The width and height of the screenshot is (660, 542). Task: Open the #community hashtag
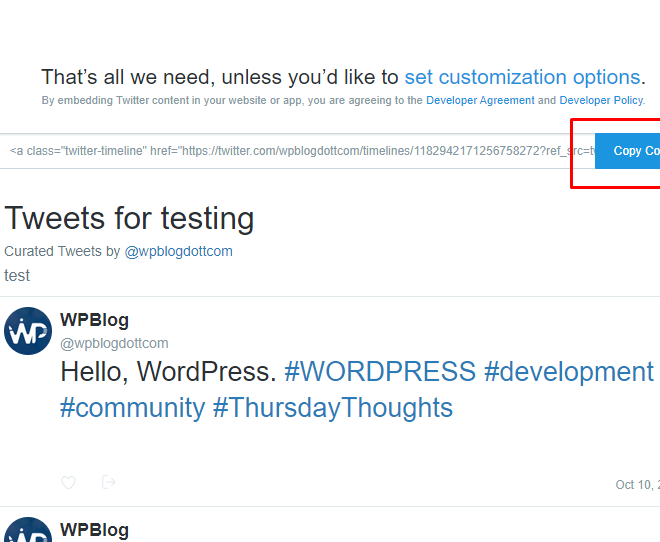[x=133, y=408]
